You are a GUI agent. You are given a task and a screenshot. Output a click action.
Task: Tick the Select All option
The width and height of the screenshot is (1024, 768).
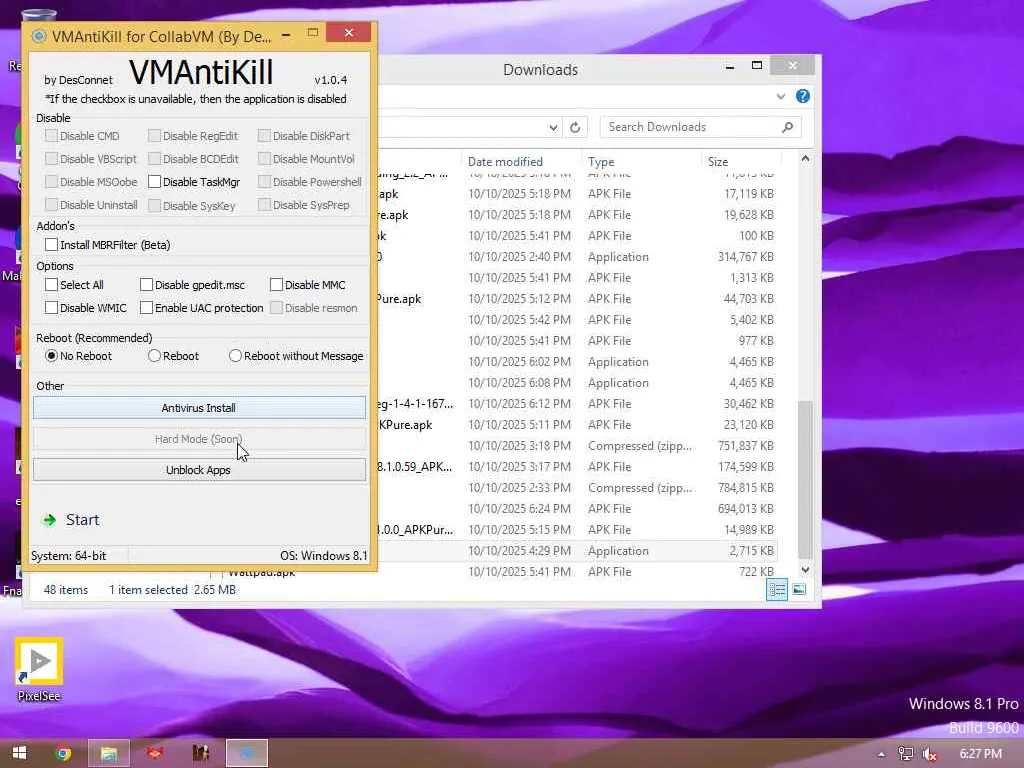52,285
